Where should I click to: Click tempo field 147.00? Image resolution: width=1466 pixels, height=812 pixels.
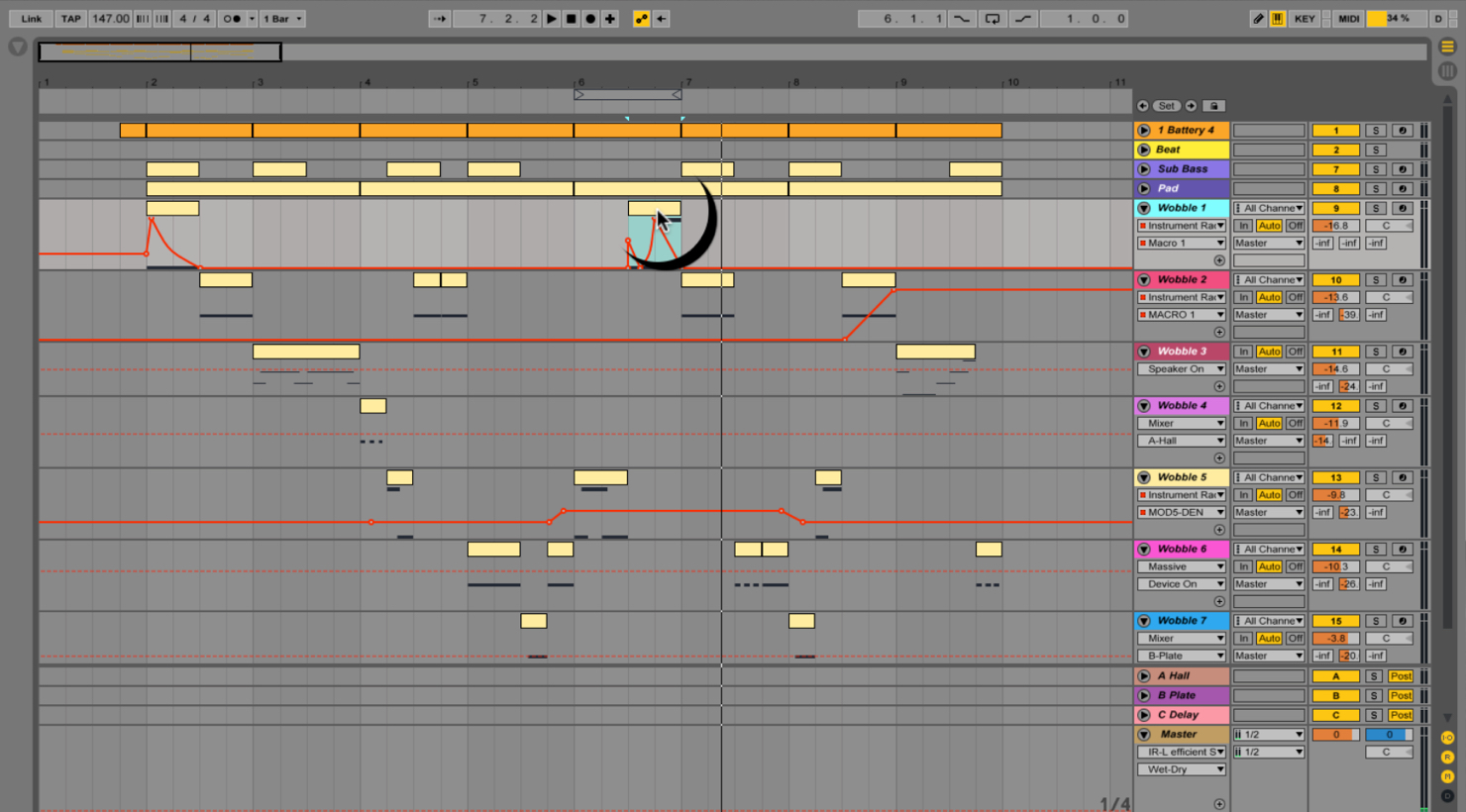coord(110,18)
